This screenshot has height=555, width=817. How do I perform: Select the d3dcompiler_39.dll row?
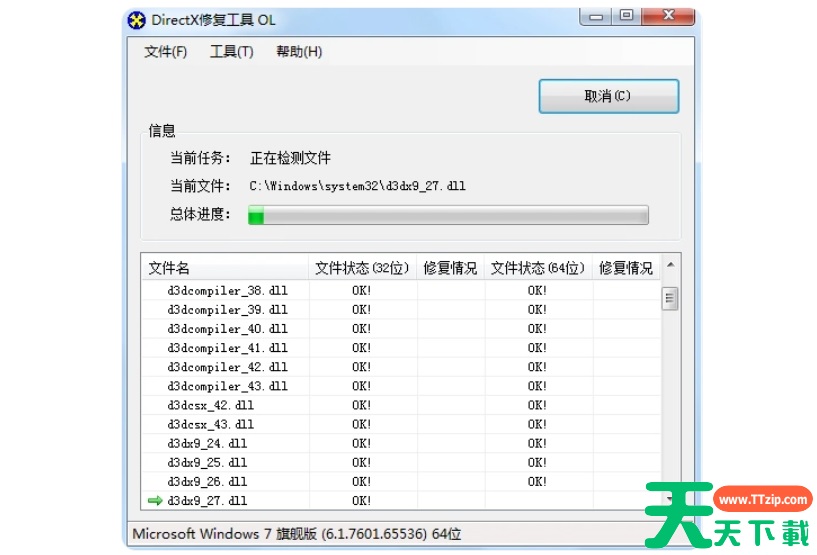pos(401,310)
